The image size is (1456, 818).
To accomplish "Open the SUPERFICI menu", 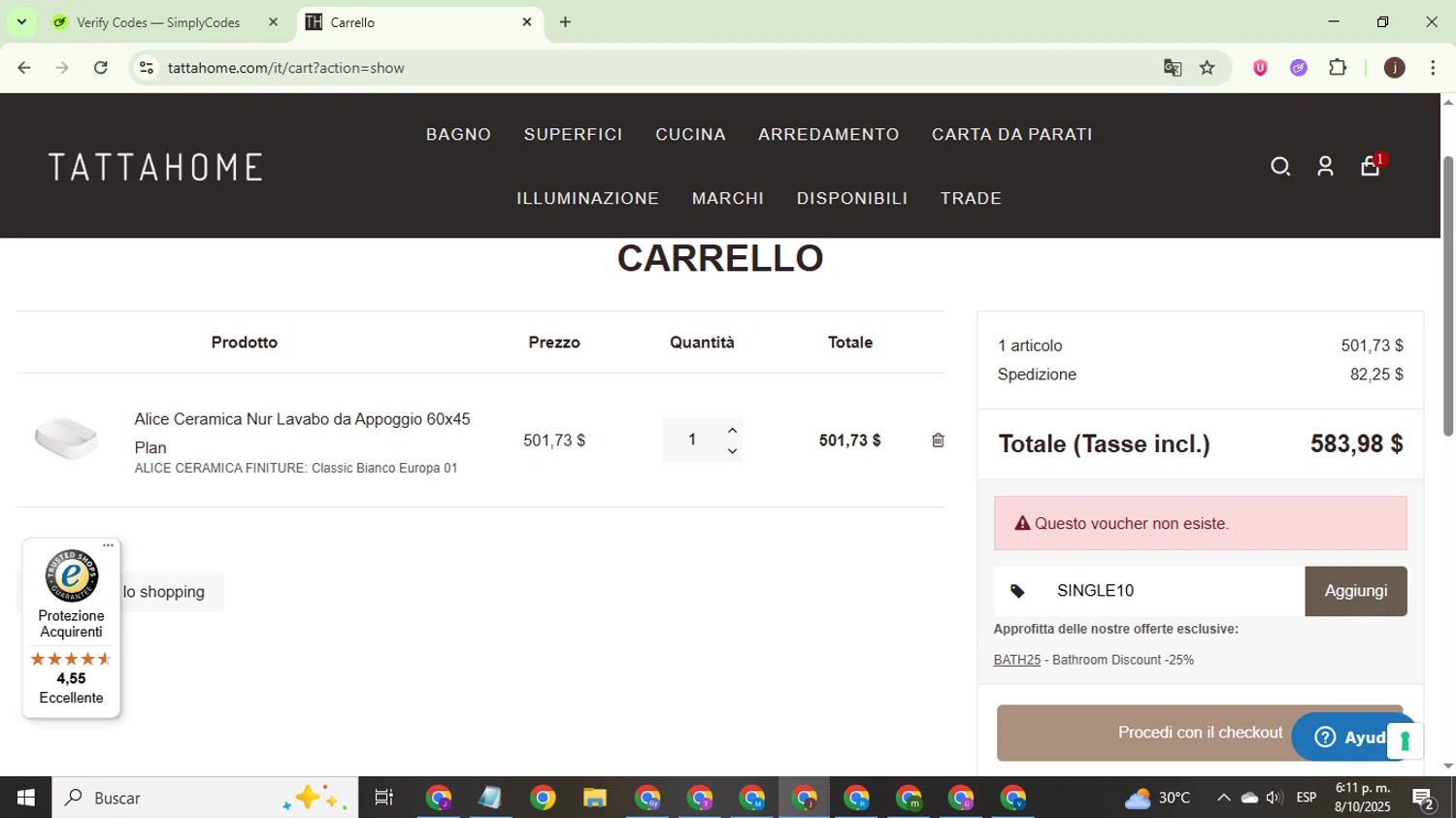I will (x=574, y=135).
